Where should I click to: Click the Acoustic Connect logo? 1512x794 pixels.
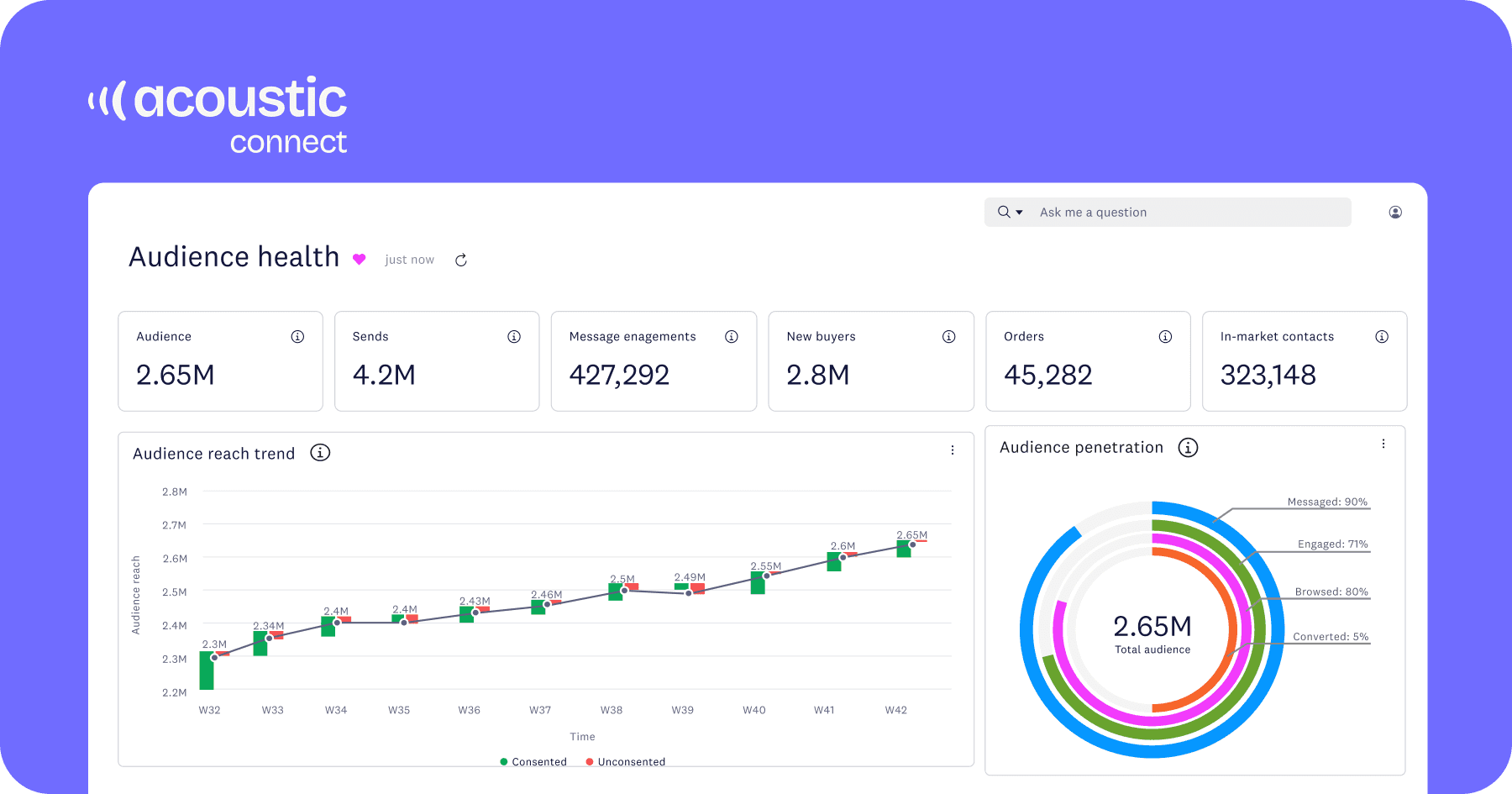[218, 115]
